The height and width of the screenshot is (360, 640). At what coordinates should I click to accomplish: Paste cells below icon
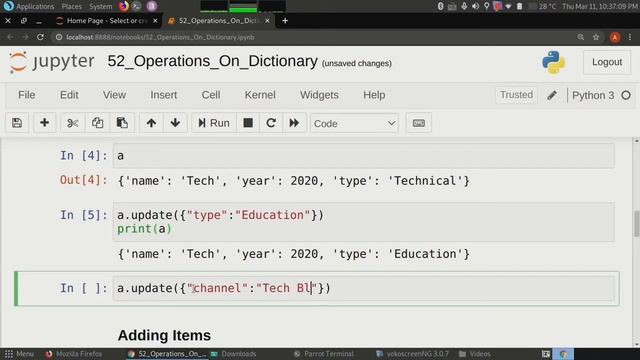click(122, 123)
